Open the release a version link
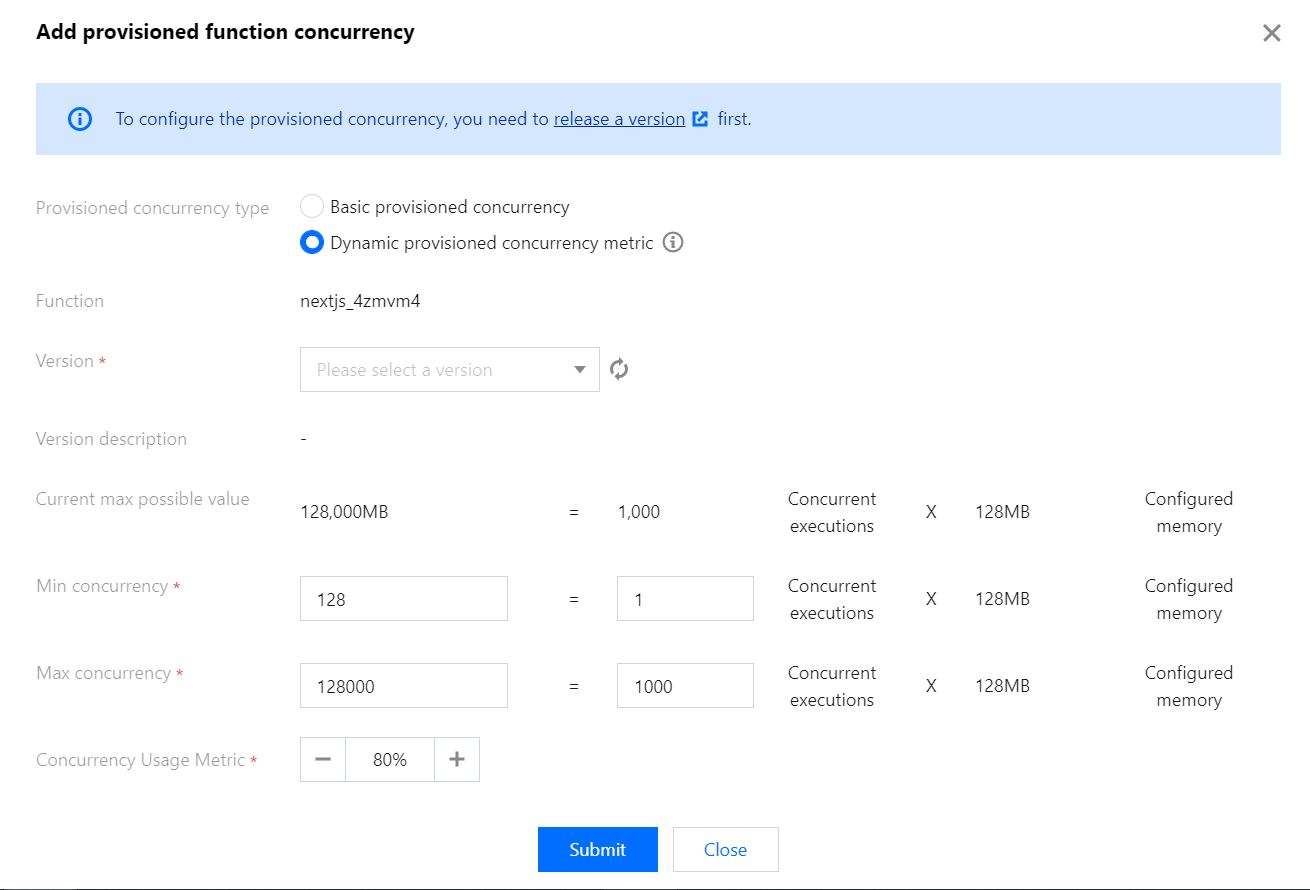Screen dimensions: 1310x890 click(619, 119)
